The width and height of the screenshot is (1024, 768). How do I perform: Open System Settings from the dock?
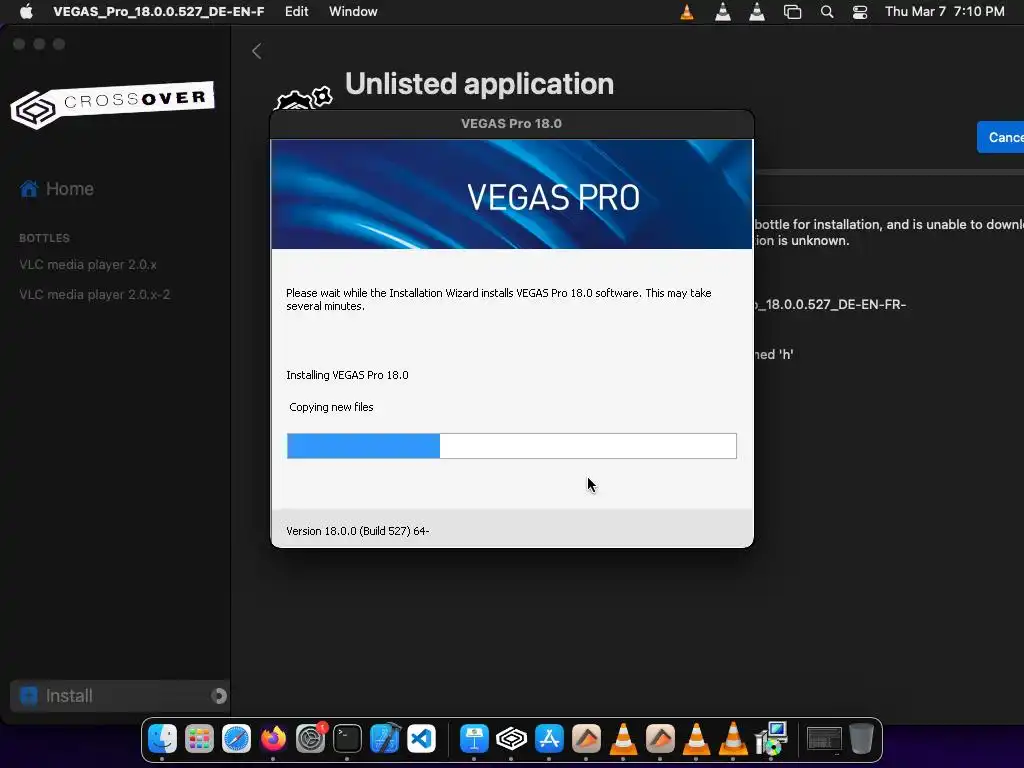click(x=310, y=739)
